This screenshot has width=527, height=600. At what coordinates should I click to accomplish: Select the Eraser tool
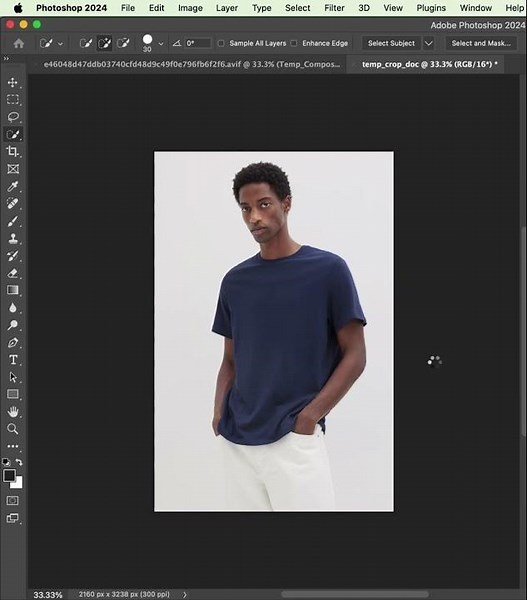[x=13, y=273]
